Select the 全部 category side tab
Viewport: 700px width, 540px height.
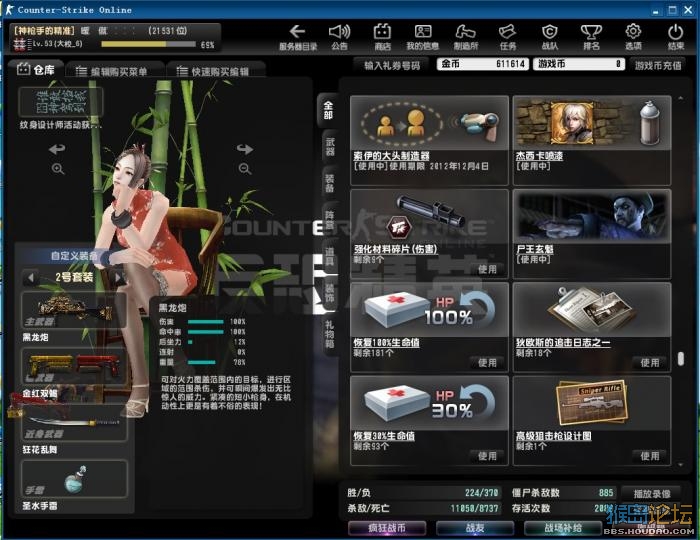coord(328,110)
